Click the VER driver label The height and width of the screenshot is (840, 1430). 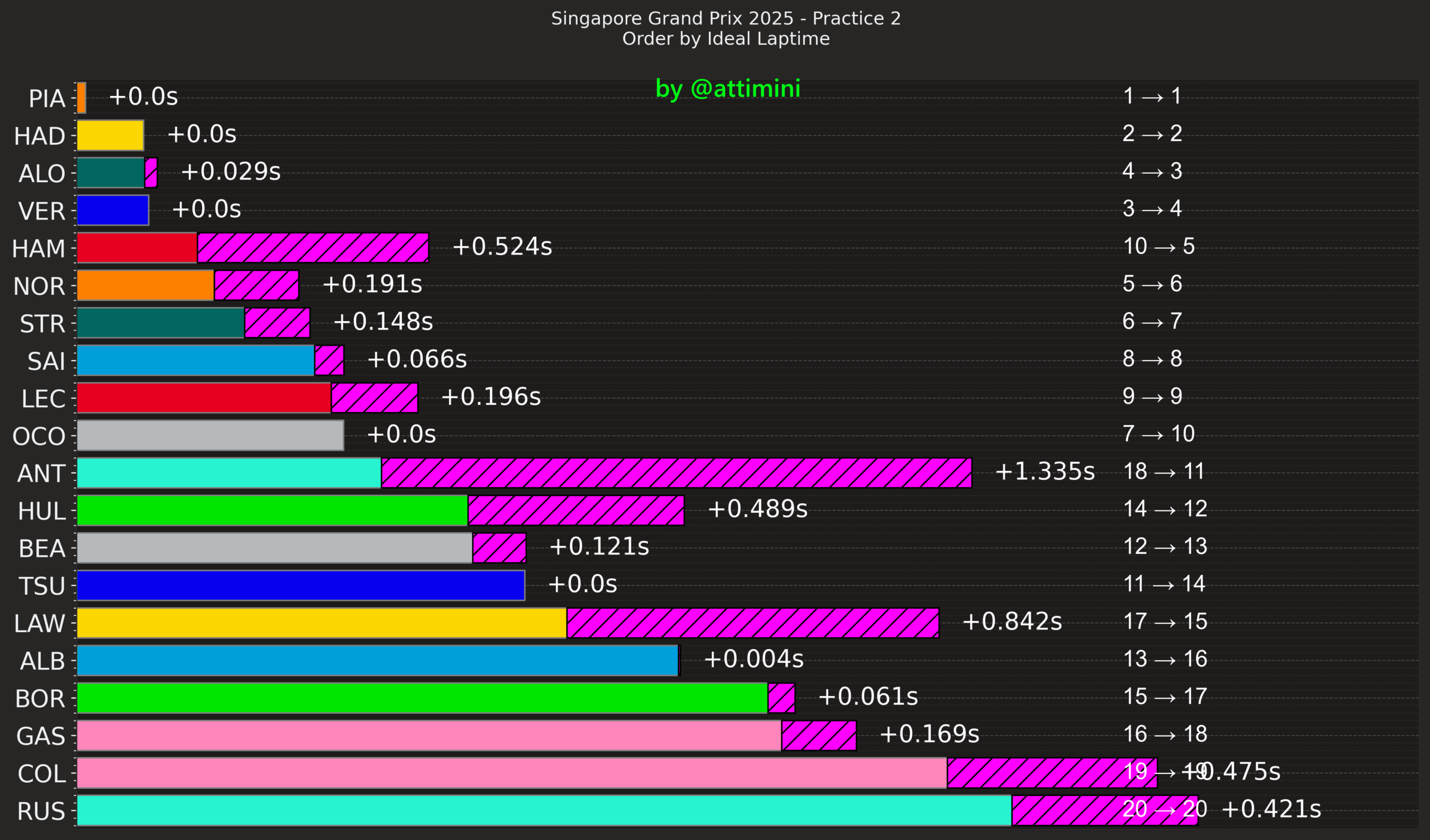coord(41,211)
